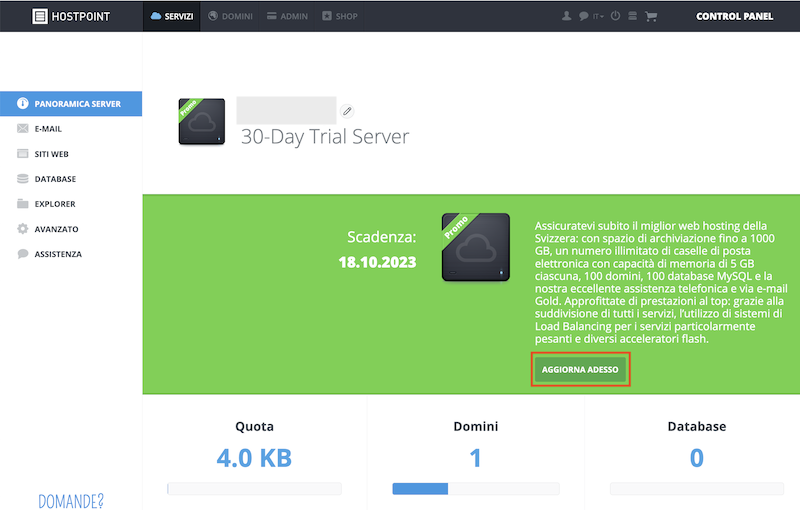Image resolution: width=800 pixels, height=510 pixels.
Task: Click the Quota usage progress bar
Action: pyautogui.click(x=254, y=489)
